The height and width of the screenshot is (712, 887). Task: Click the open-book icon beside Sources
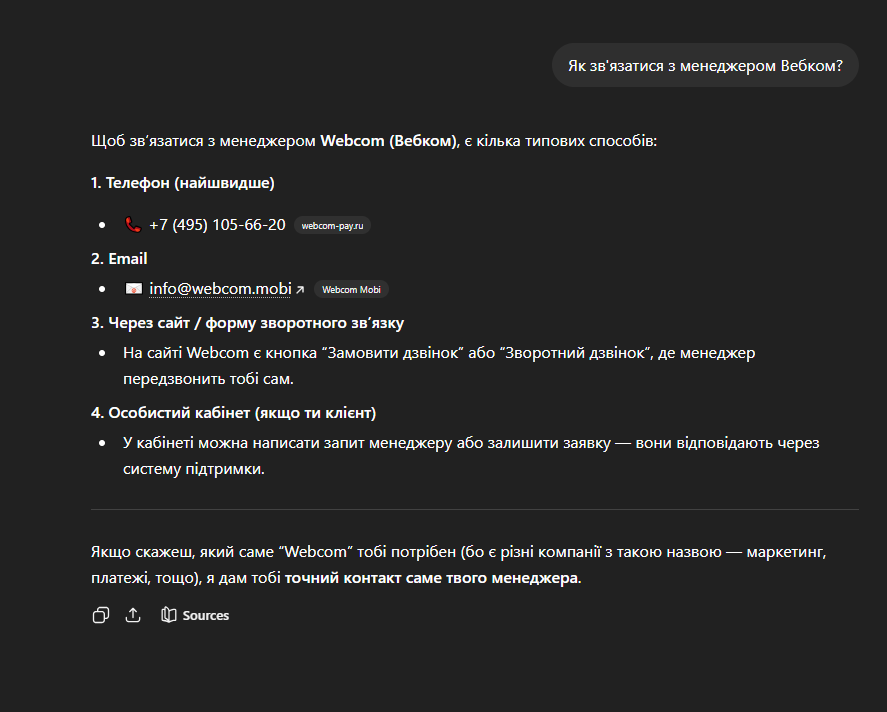[x=169, y=615]
